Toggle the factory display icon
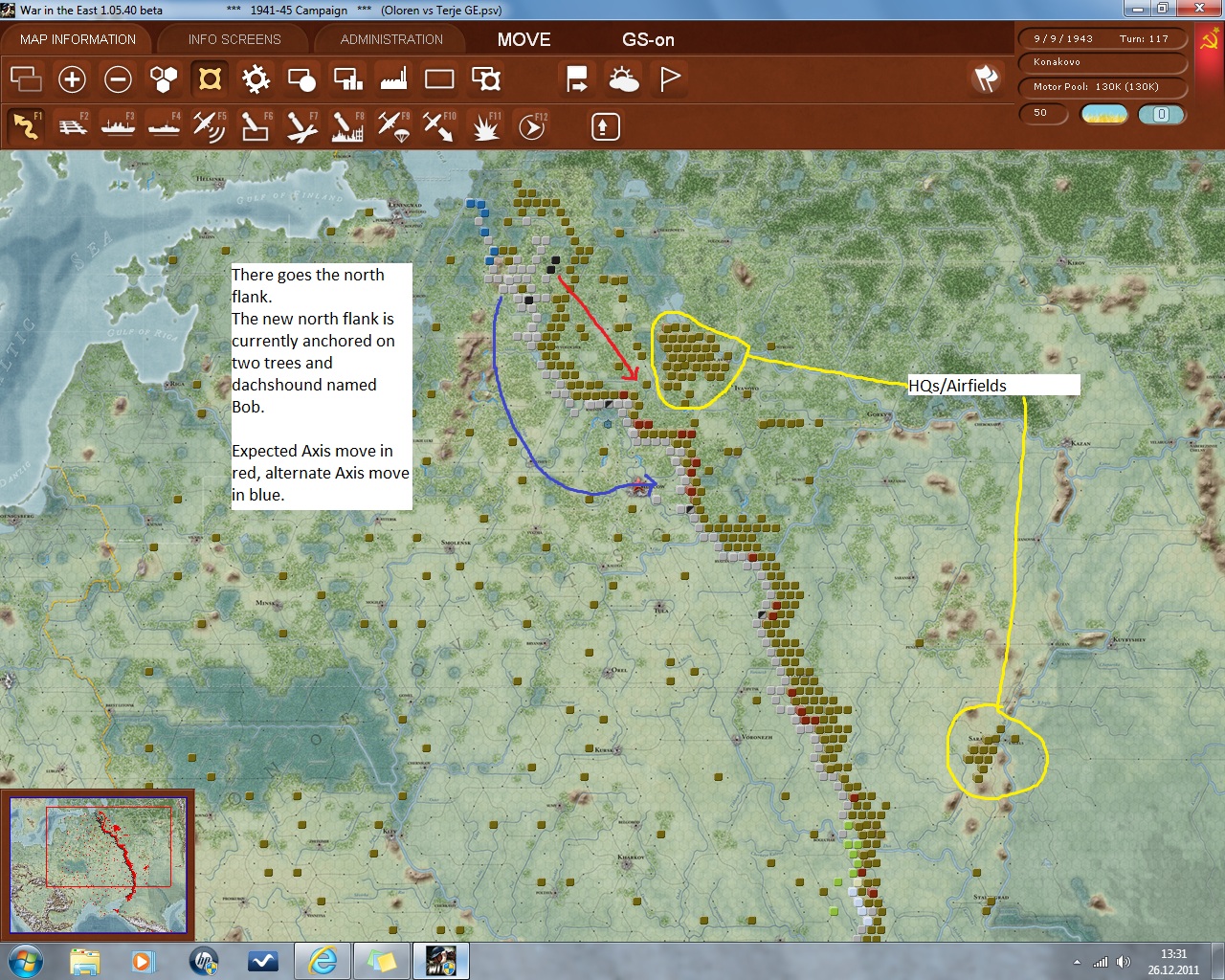This screenshot has height=980, width=1225. (393, 78)
